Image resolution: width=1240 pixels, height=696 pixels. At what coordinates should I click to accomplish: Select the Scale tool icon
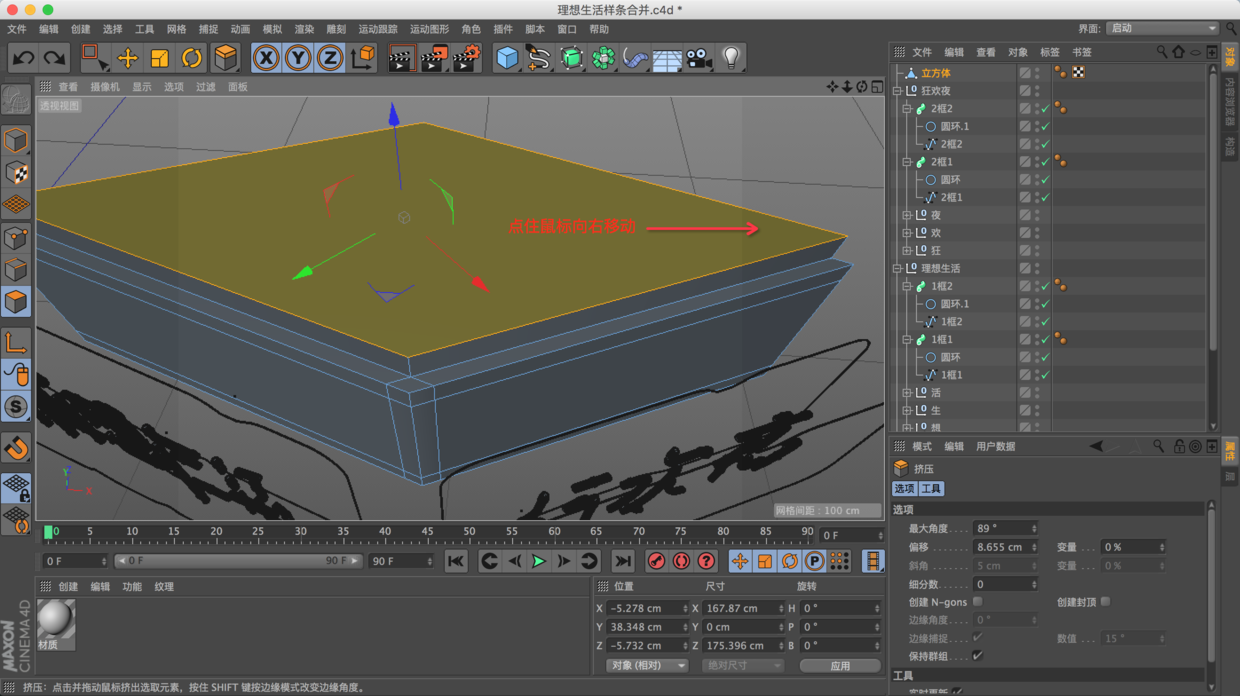click(x=159, y=58)
